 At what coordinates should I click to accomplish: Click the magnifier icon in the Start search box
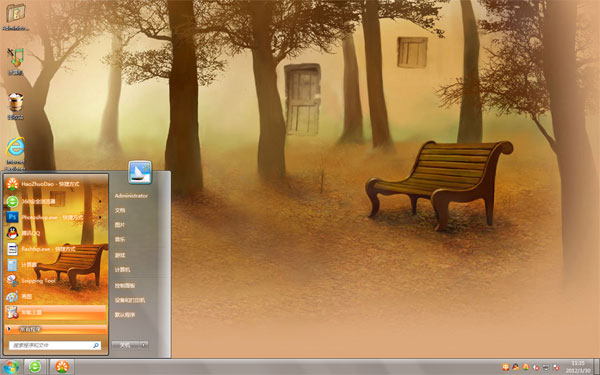pos(96,345)
